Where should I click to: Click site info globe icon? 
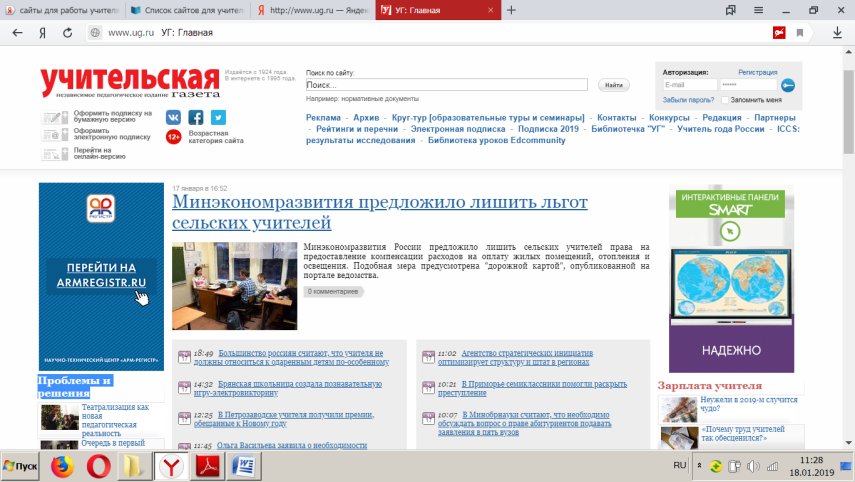click(95, 33)
